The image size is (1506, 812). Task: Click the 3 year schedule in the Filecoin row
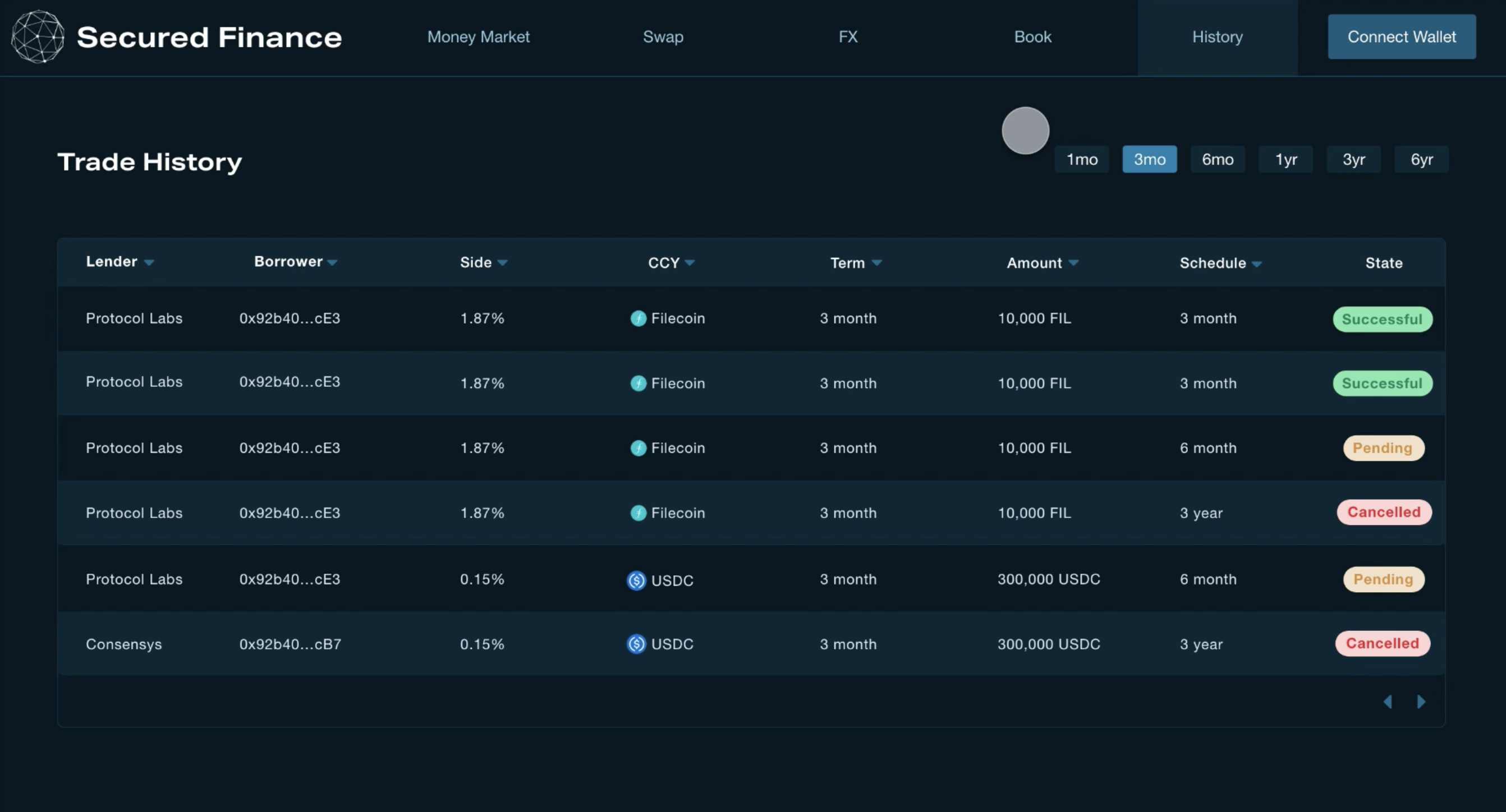point(1201,513)
